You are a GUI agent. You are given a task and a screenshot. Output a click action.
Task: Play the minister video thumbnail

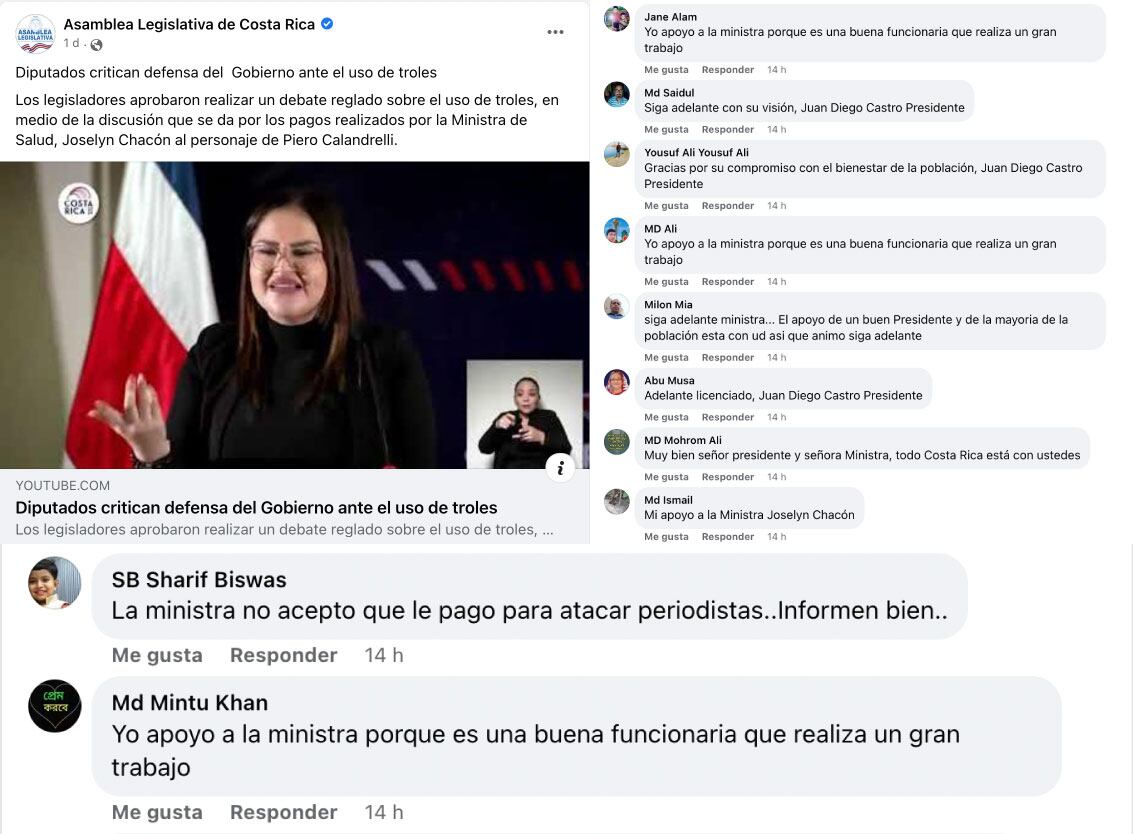tap(295, 315)
